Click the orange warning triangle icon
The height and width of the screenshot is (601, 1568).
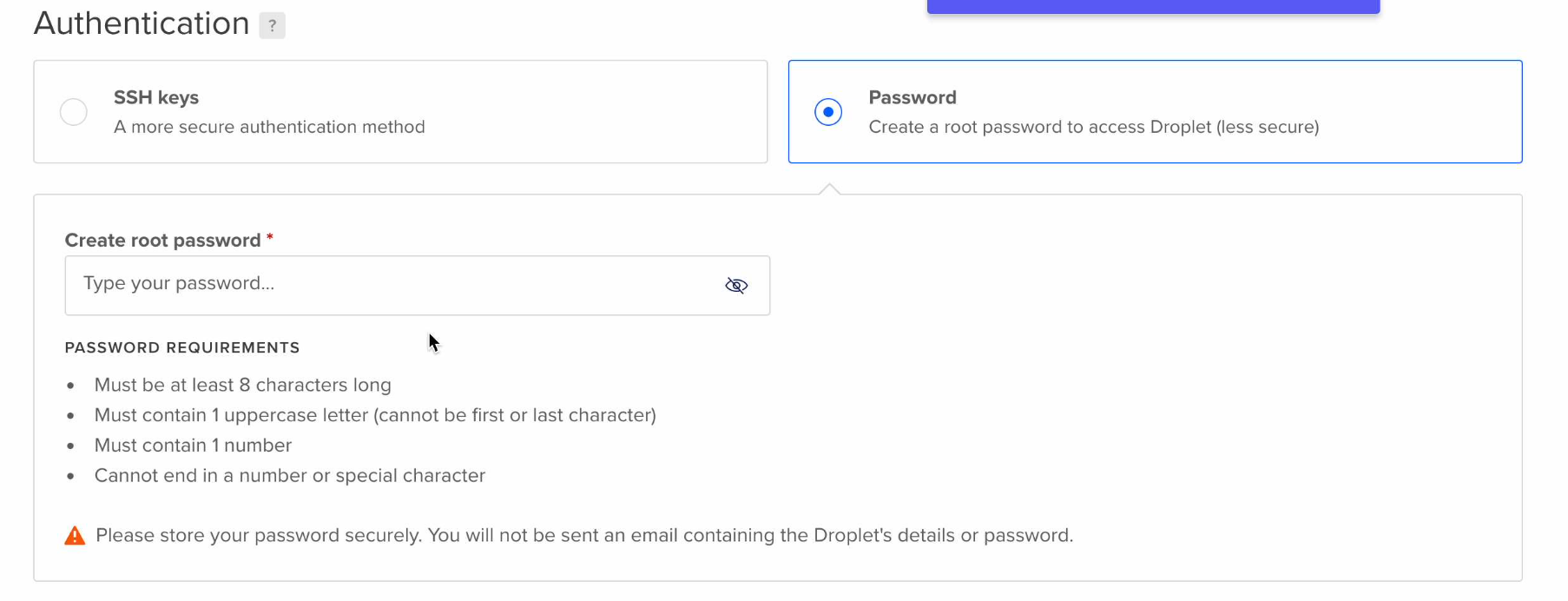[x=76, y=536]
